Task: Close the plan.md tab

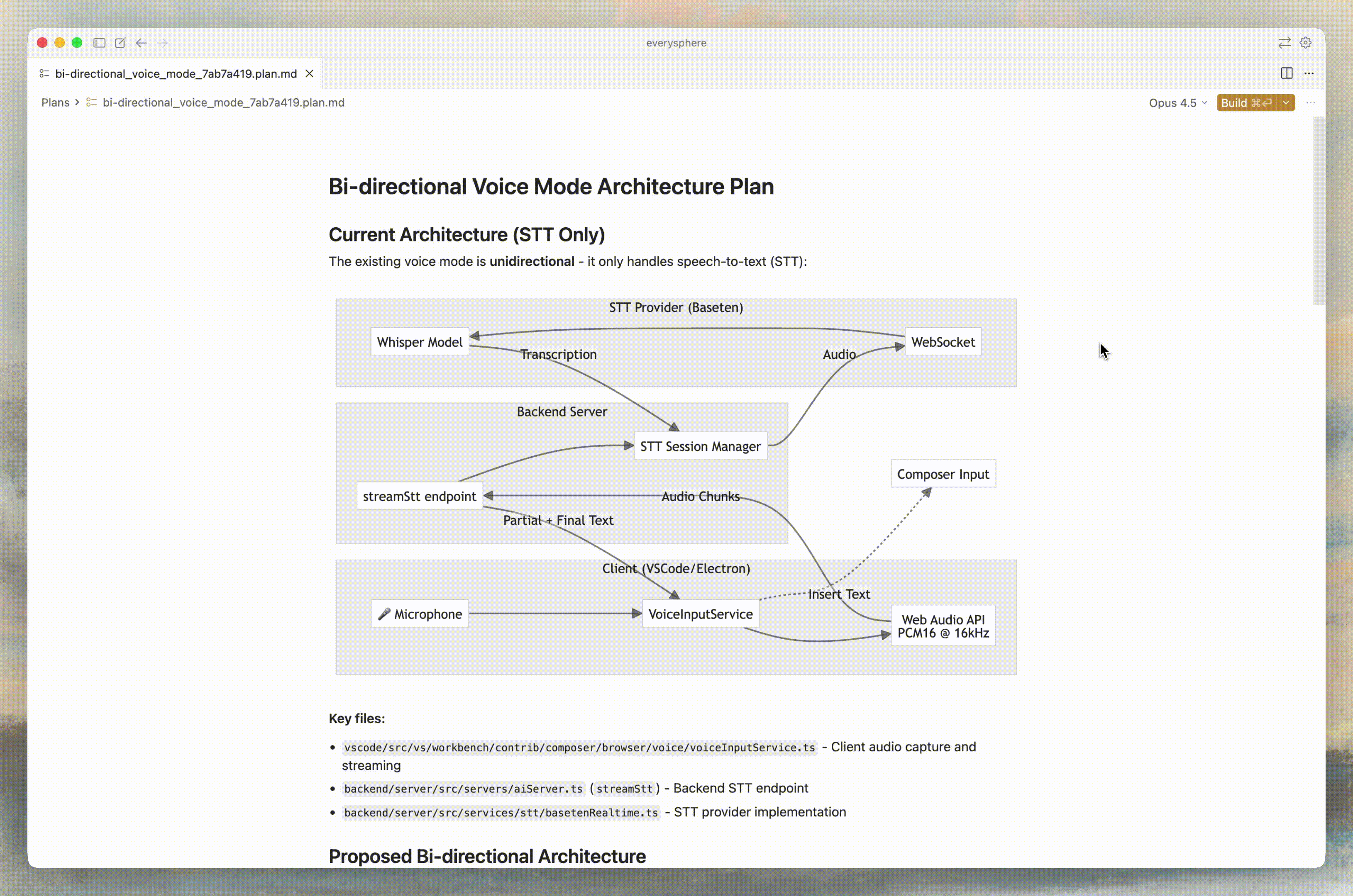Action: pyautogui.click(x=309, y=74)
